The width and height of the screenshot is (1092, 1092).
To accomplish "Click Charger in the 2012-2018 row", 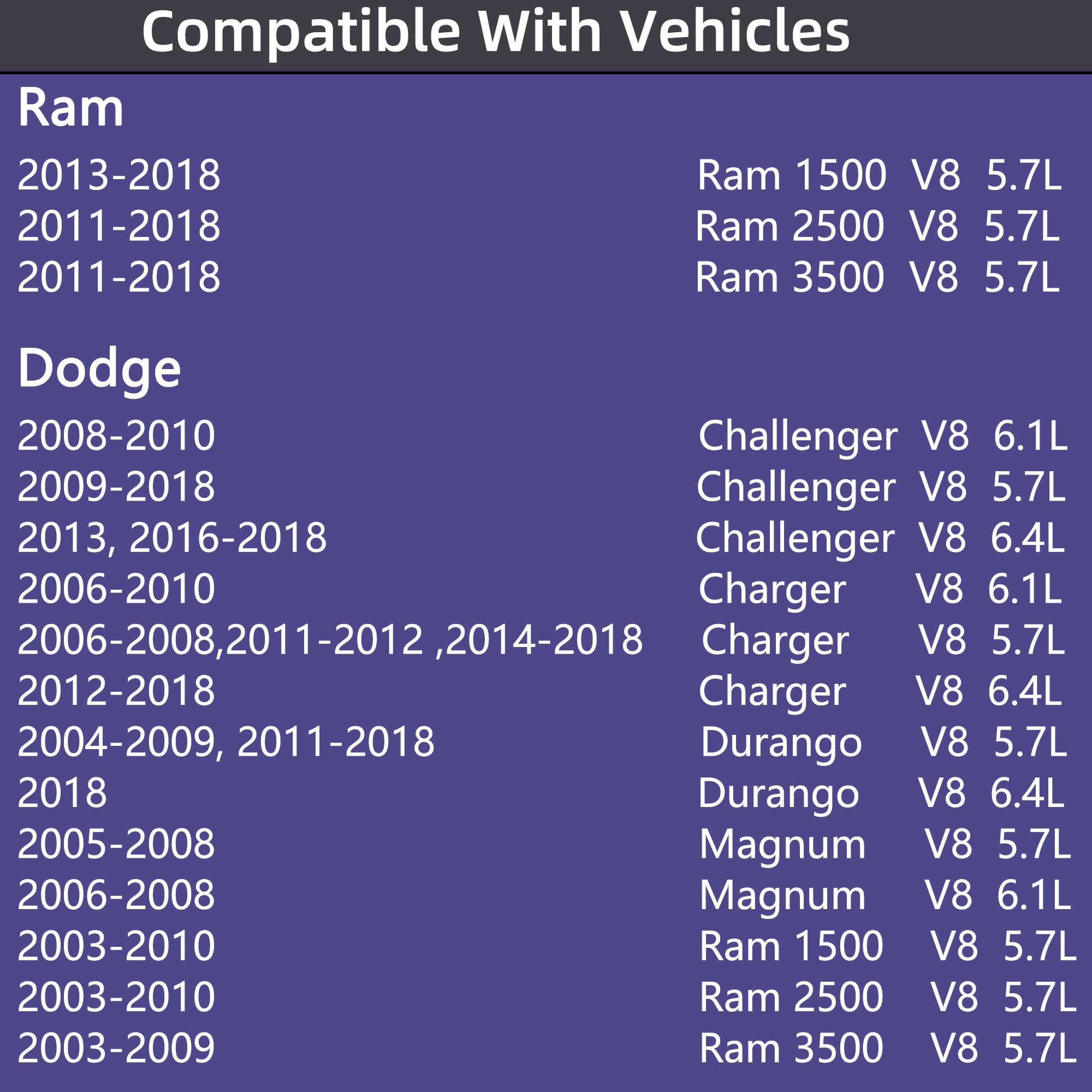I will coord(772,691).
